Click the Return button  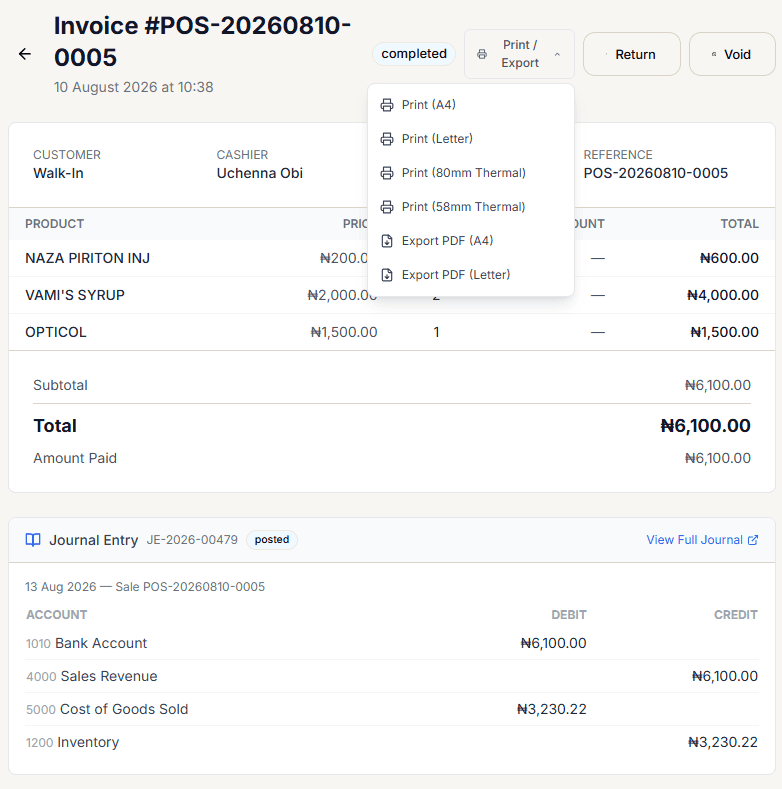[632, 54]
